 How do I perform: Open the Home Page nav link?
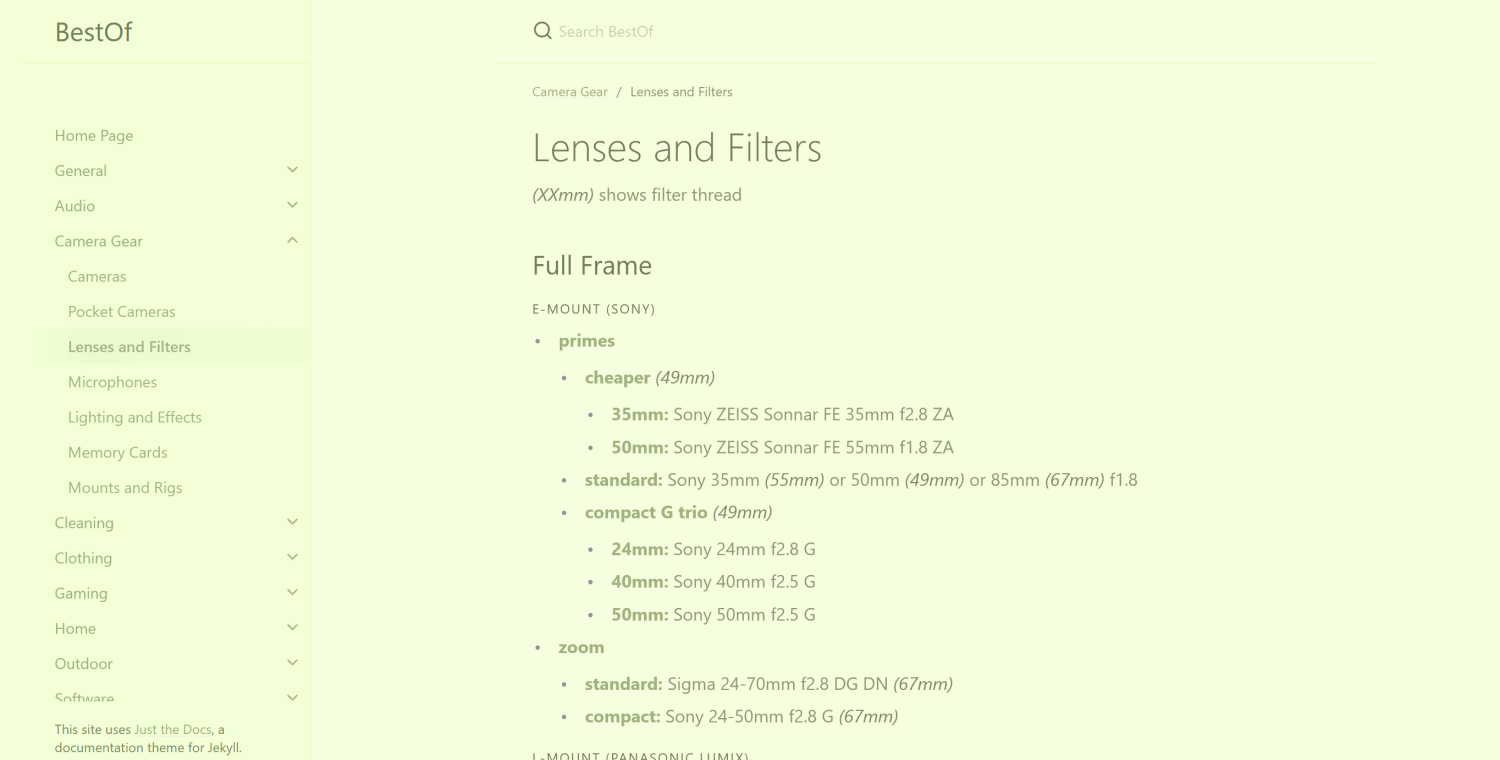pyautogui.click(x=94, y=136)
